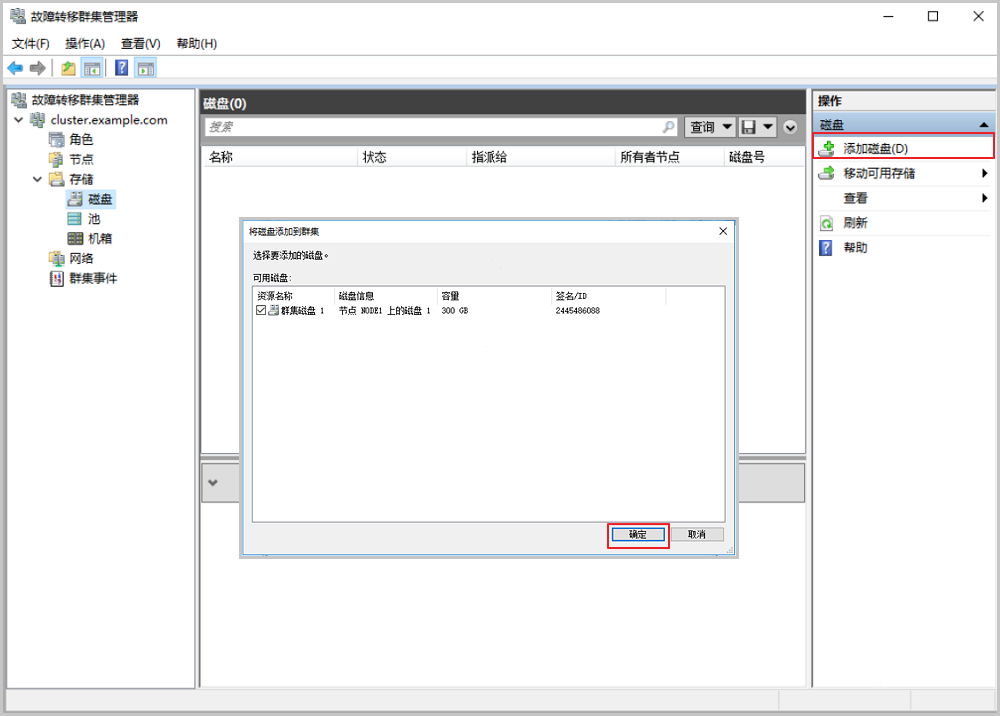Open the 群集事件 (Cluster Events) node
1000x716 pixels.
click(92, 278)
